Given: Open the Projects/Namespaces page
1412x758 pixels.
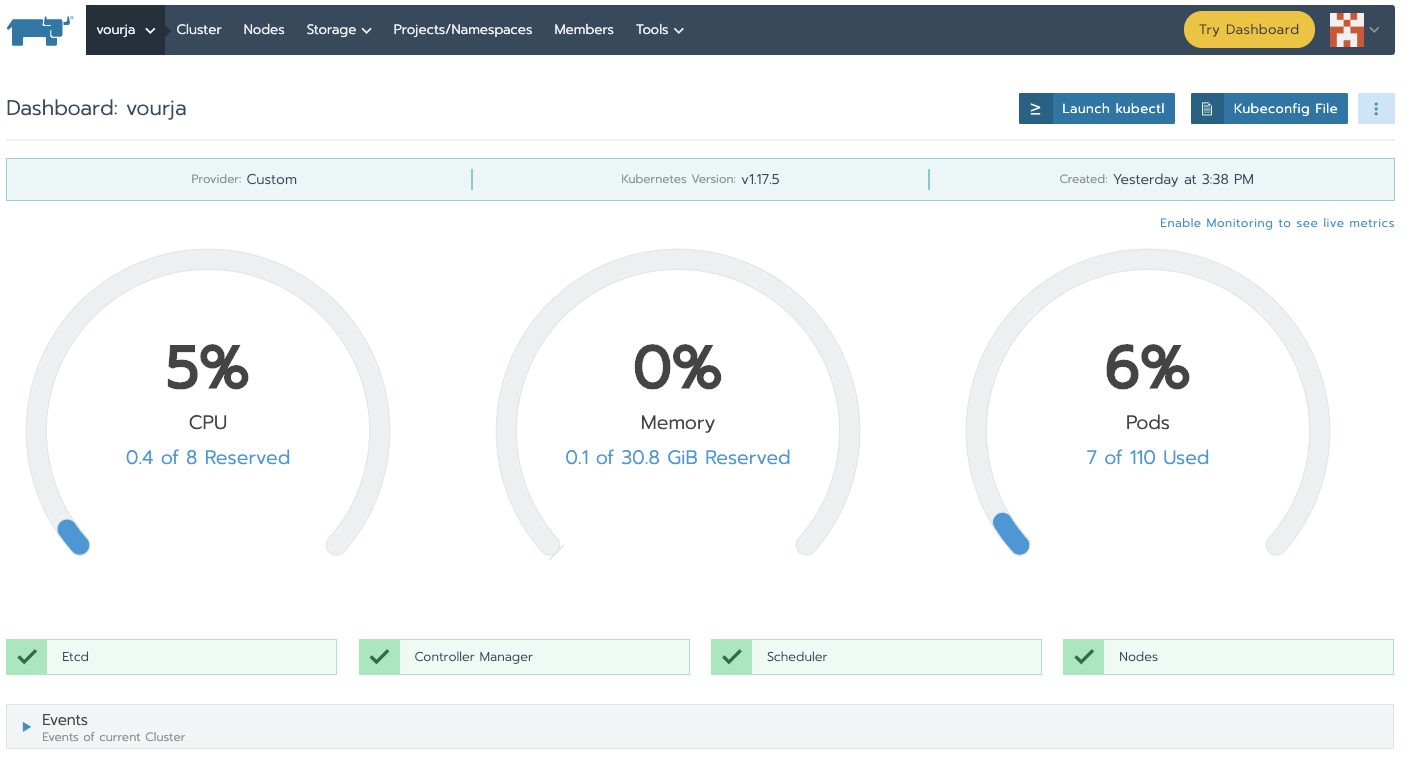Looking at the screenshot, I should pos(463,30).
